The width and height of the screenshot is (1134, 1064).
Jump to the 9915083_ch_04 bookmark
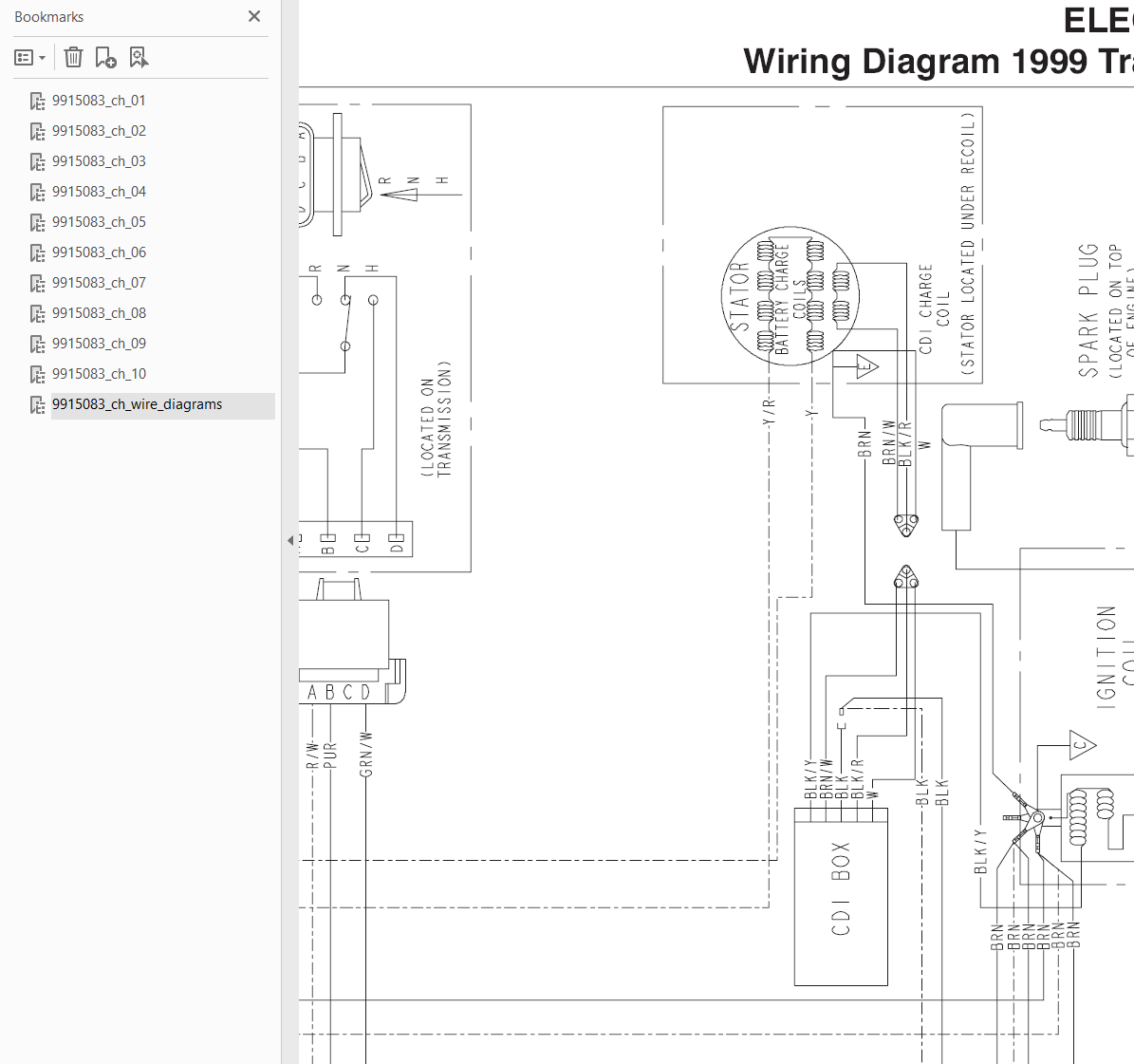point(99,192)
